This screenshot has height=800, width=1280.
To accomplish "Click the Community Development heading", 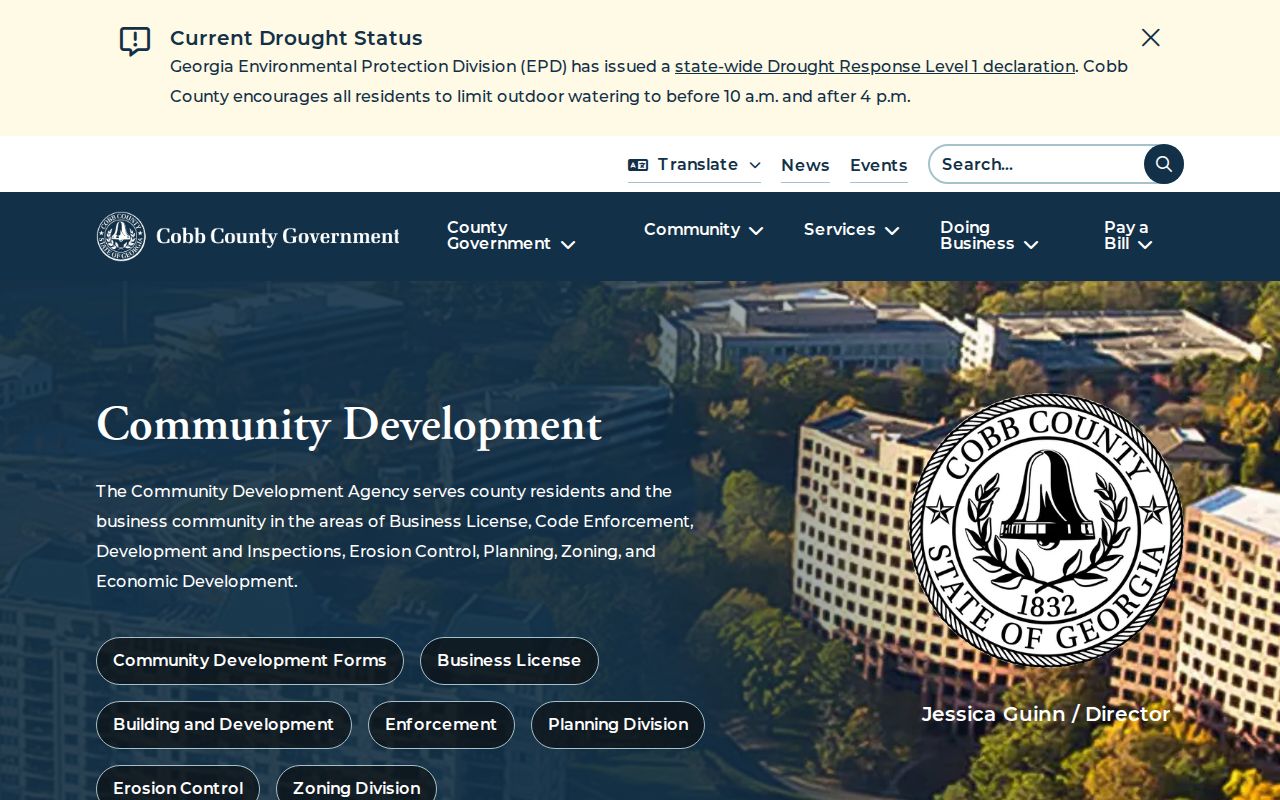I will (349, 425).
